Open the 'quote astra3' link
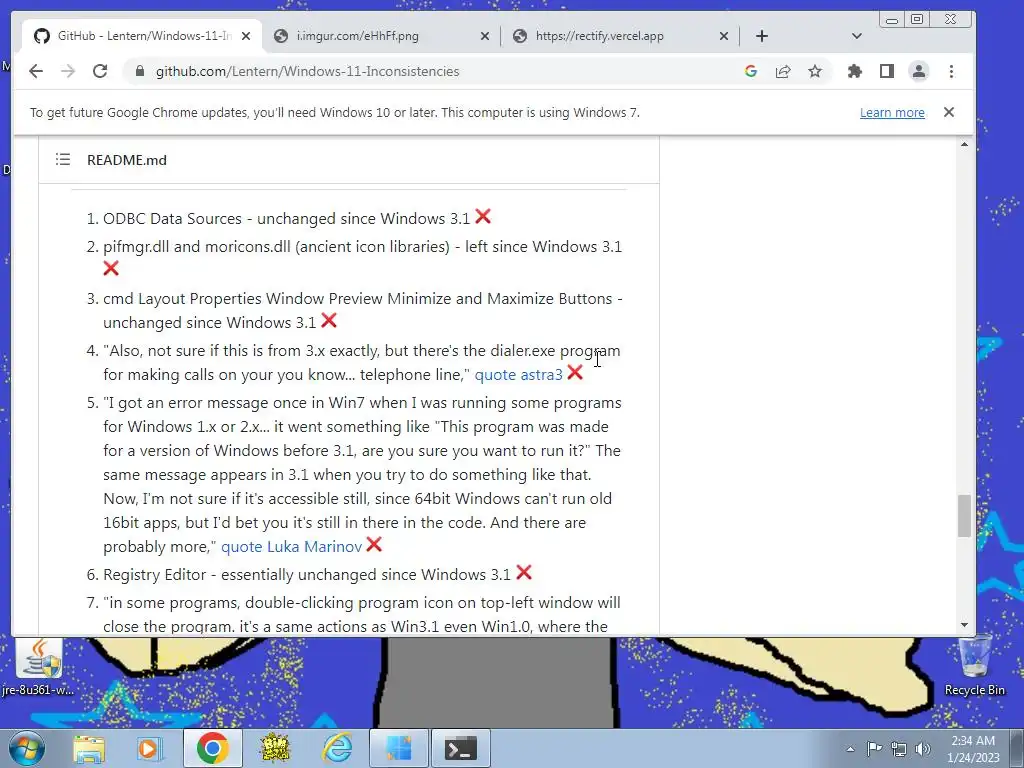The width and height of the screenshot is (1024, 768). click(x=519, y=374)
